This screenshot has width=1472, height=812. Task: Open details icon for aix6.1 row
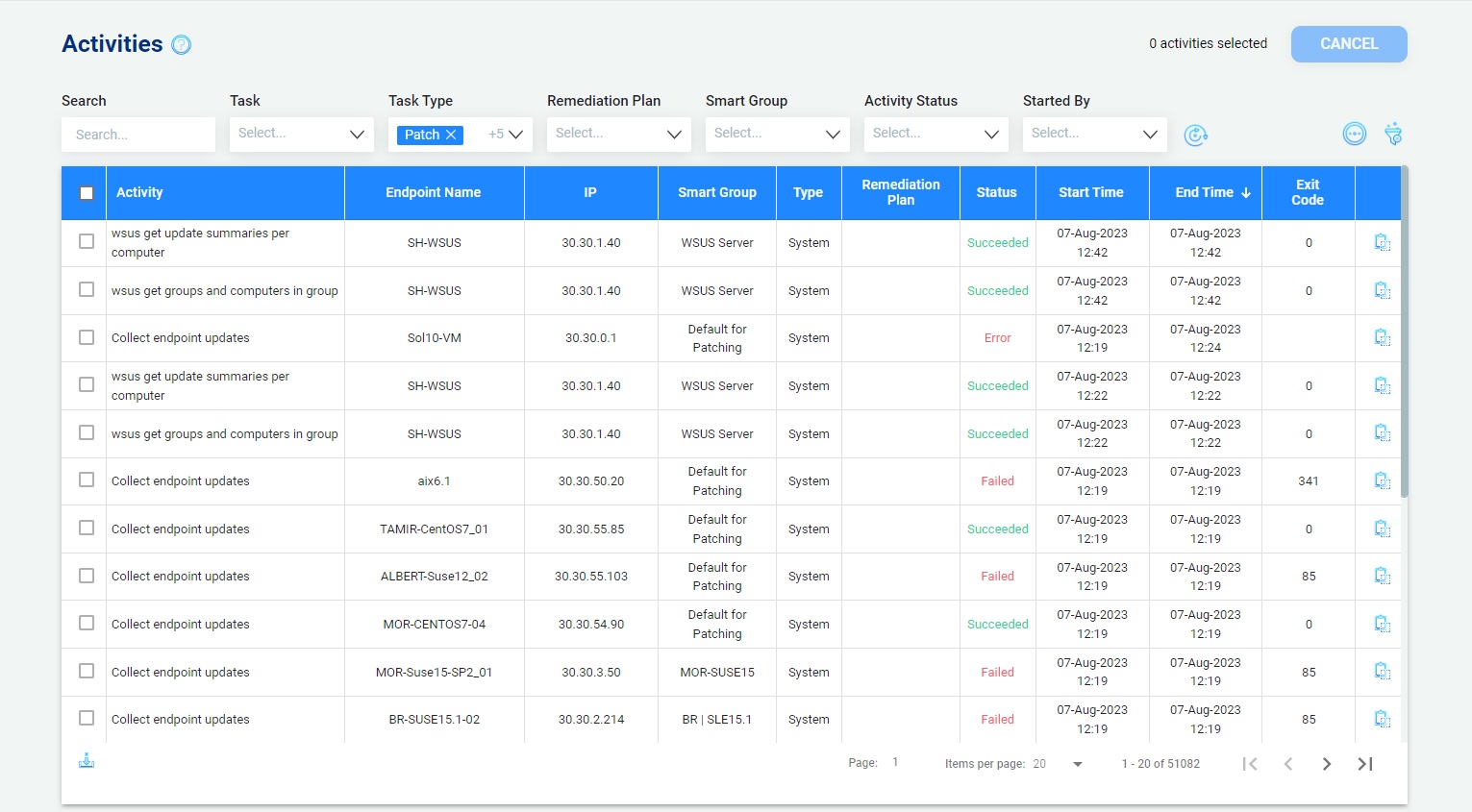pos(1382,481)
